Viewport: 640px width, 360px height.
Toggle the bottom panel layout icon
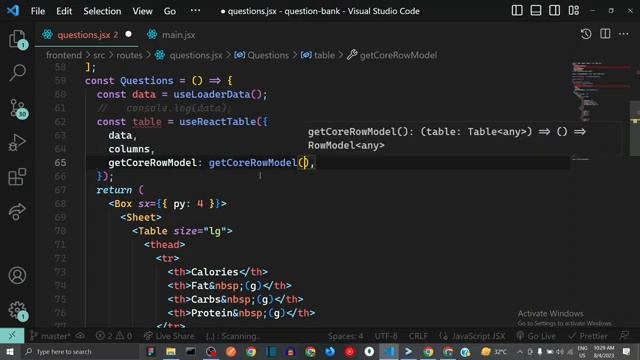(536, 11)
